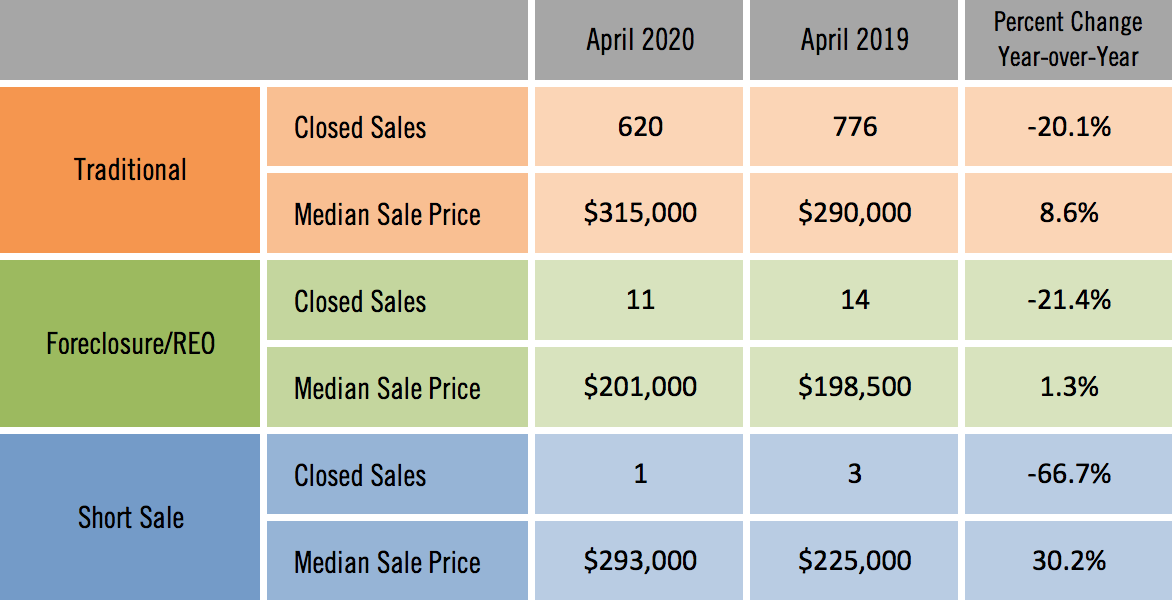Image resolution: width=1172 pixels, height=600 pixels.
Task: Click the -66.7% percent change cell
Action: point(1067,474)
